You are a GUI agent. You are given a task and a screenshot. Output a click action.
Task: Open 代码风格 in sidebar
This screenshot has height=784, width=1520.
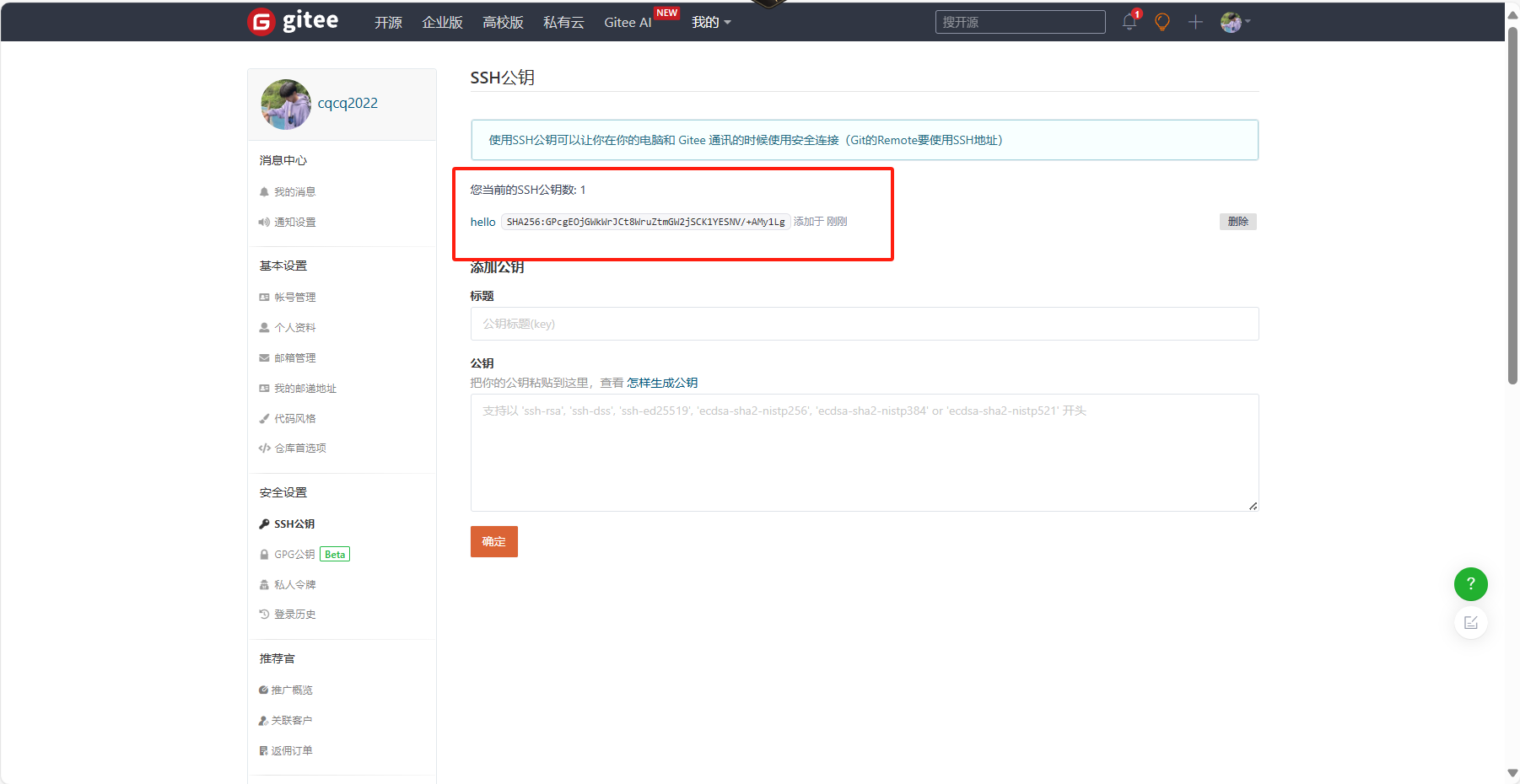295,419
